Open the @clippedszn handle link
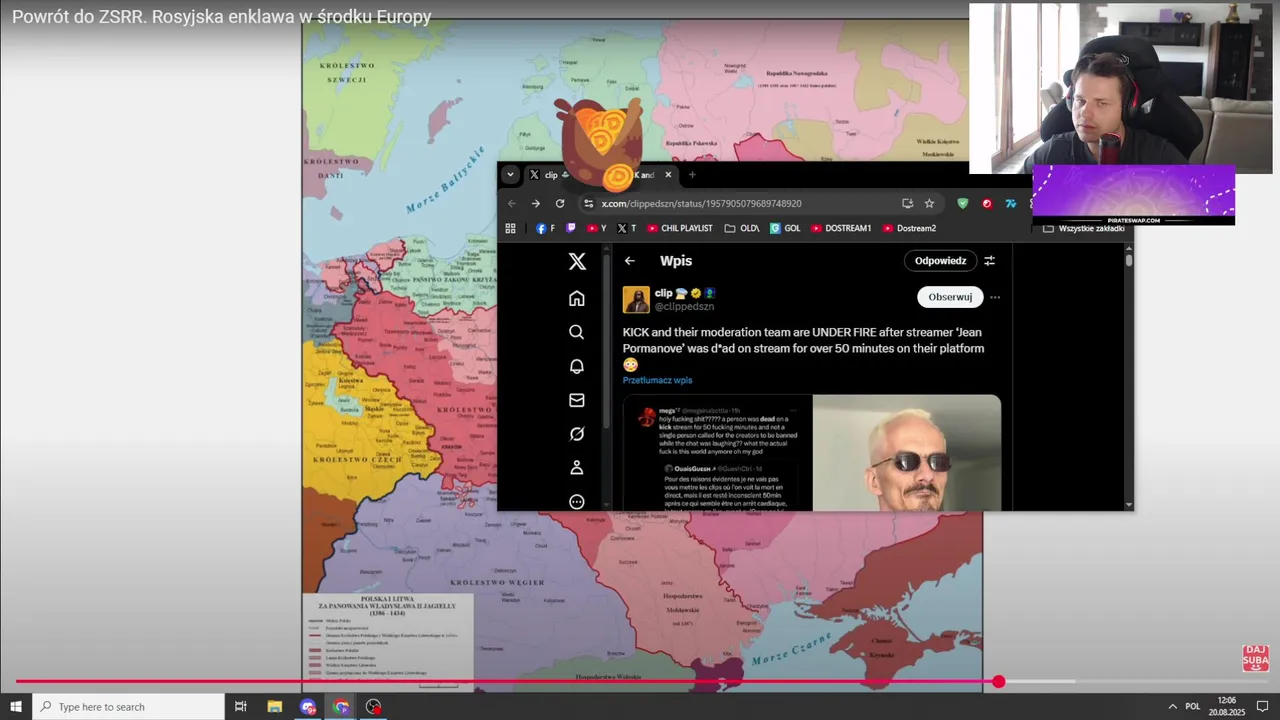Screen dimensions: 1280x720 pos(684,307)
